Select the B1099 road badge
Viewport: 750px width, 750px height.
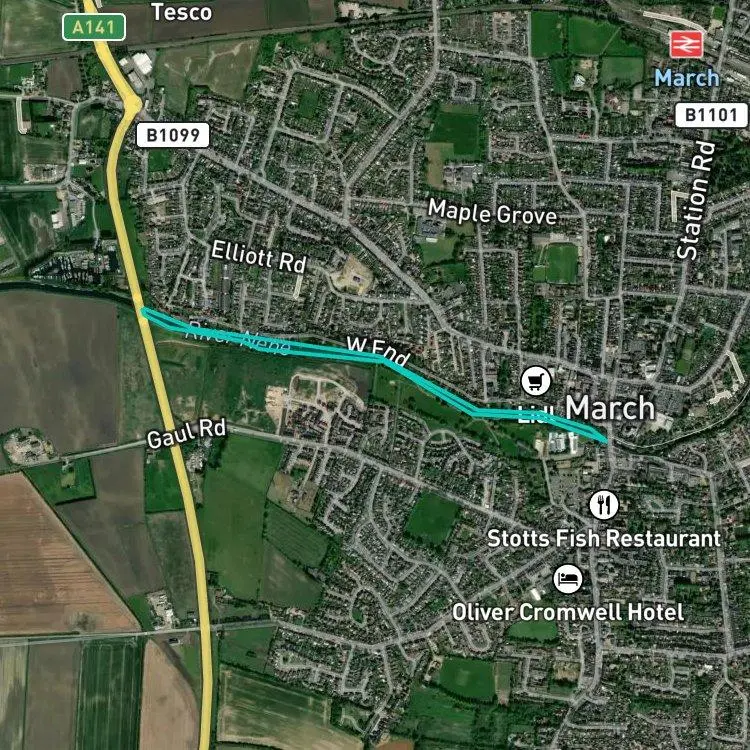(x=173, y=135)
